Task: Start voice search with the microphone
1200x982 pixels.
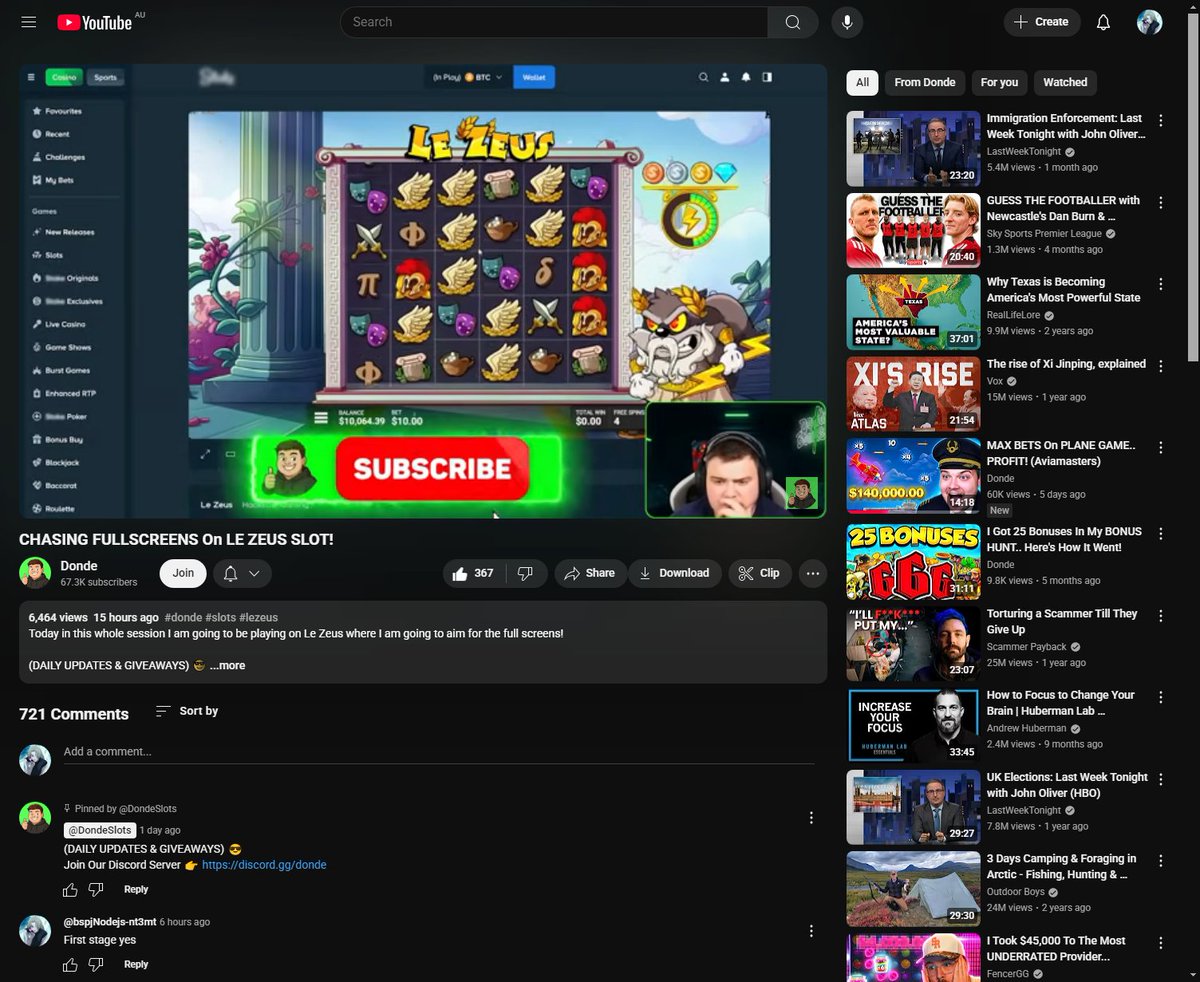Action: pyautogui.click(x=847, y=22)
